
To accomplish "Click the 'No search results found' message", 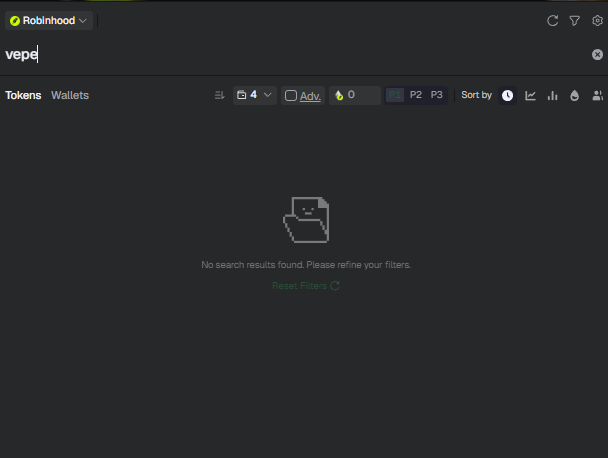I will point(306,265).
